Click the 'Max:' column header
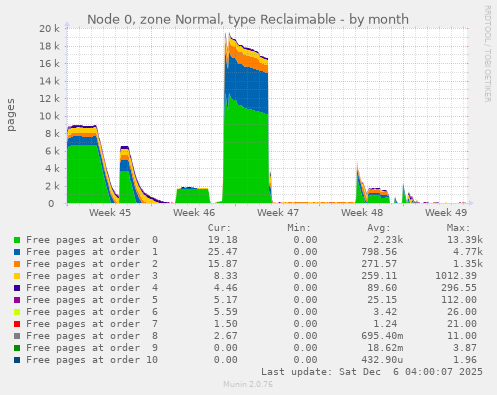This screenshot has width=497, height=395. [458, 228]
